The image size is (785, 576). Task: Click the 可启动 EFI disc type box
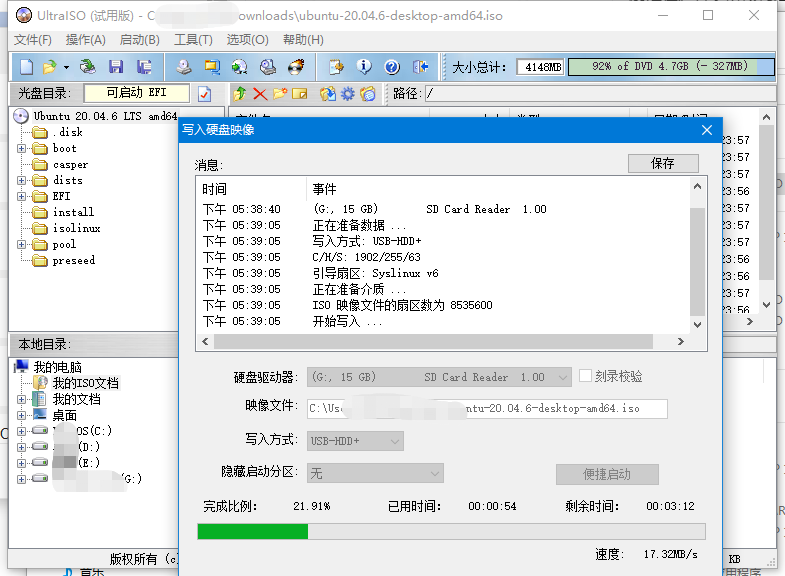pyautogui.click(x=137, y=93)
